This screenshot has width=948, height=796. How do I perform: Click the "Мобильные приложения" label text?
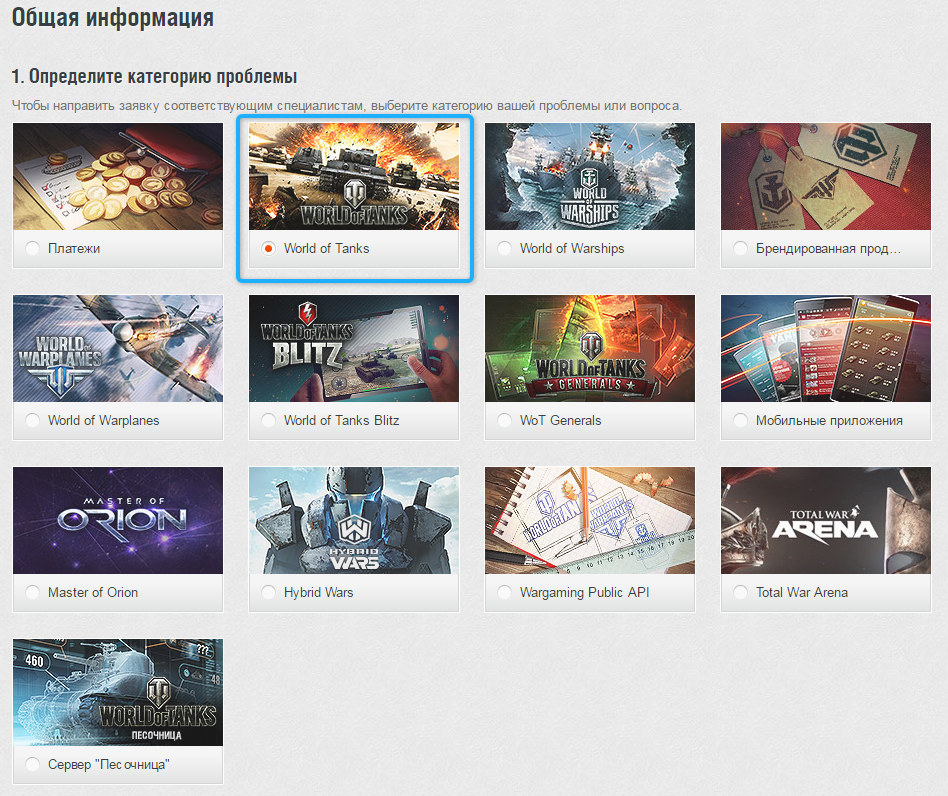coord(829,421)
